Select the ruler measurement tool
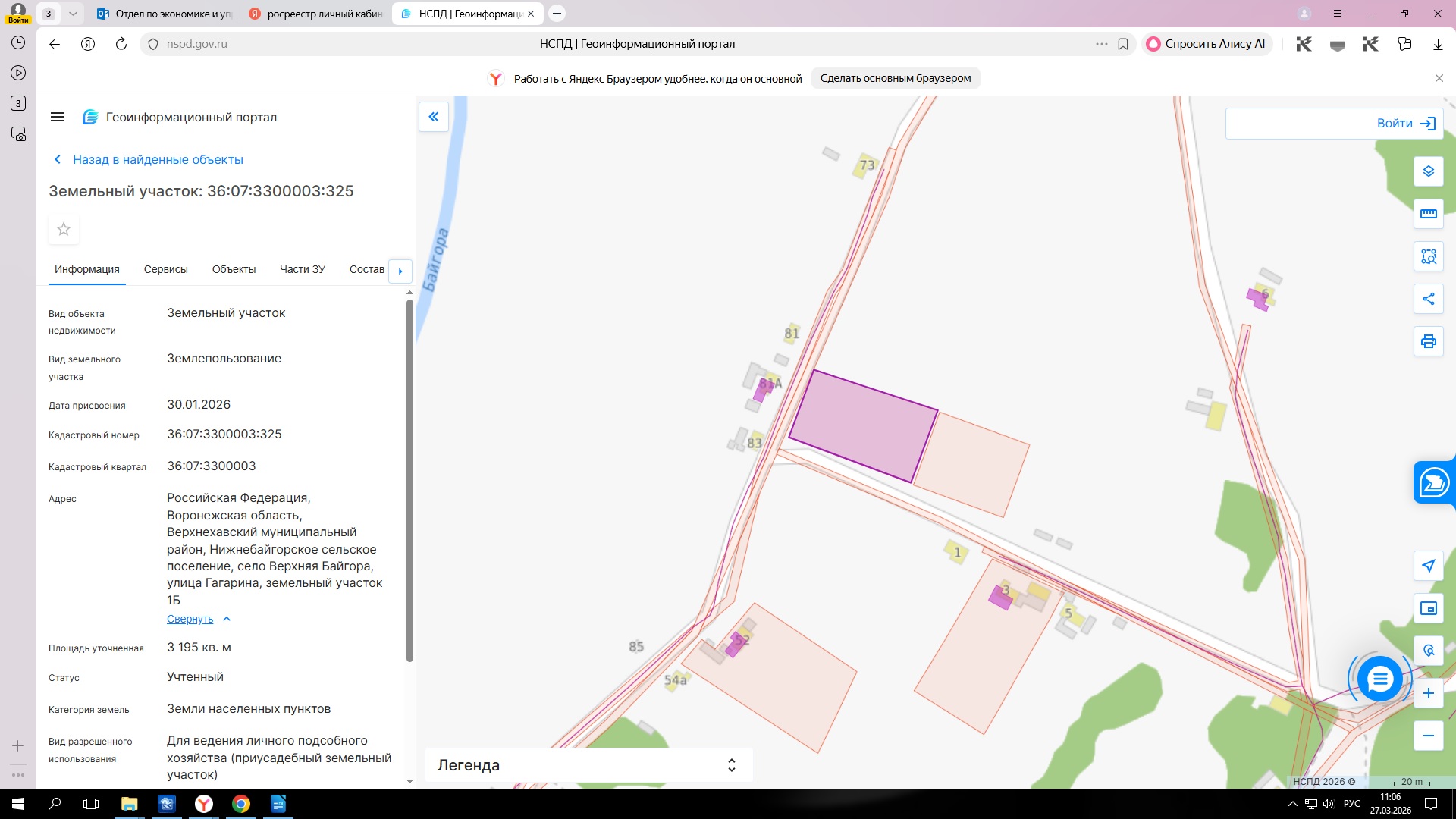The width and height of the screenshot is (1456, 819). [x=1428, y=214]
